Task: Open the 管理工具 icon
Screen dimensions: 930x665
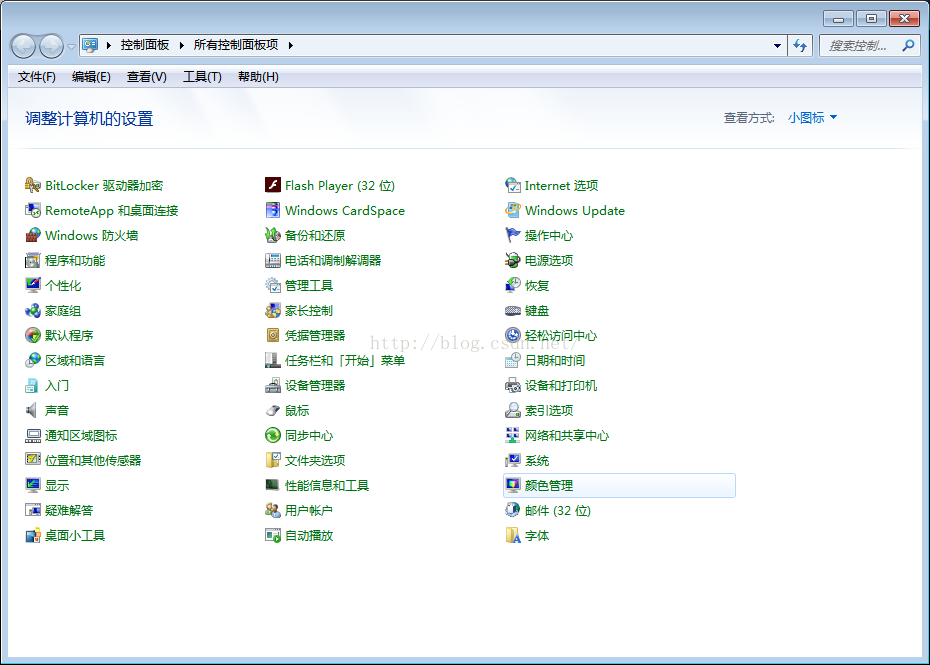Action: coord(272,285)
